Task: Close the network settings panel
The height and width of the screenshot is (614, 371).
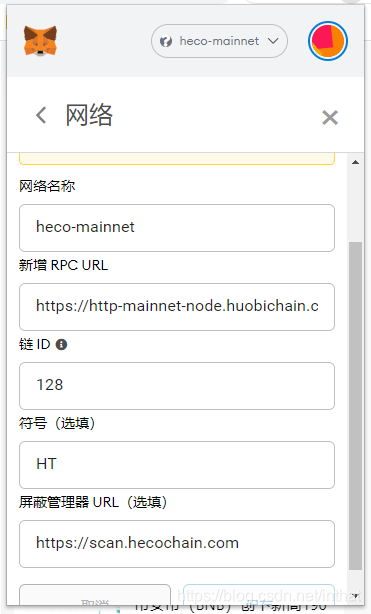Action: click(x=330, y=117)
